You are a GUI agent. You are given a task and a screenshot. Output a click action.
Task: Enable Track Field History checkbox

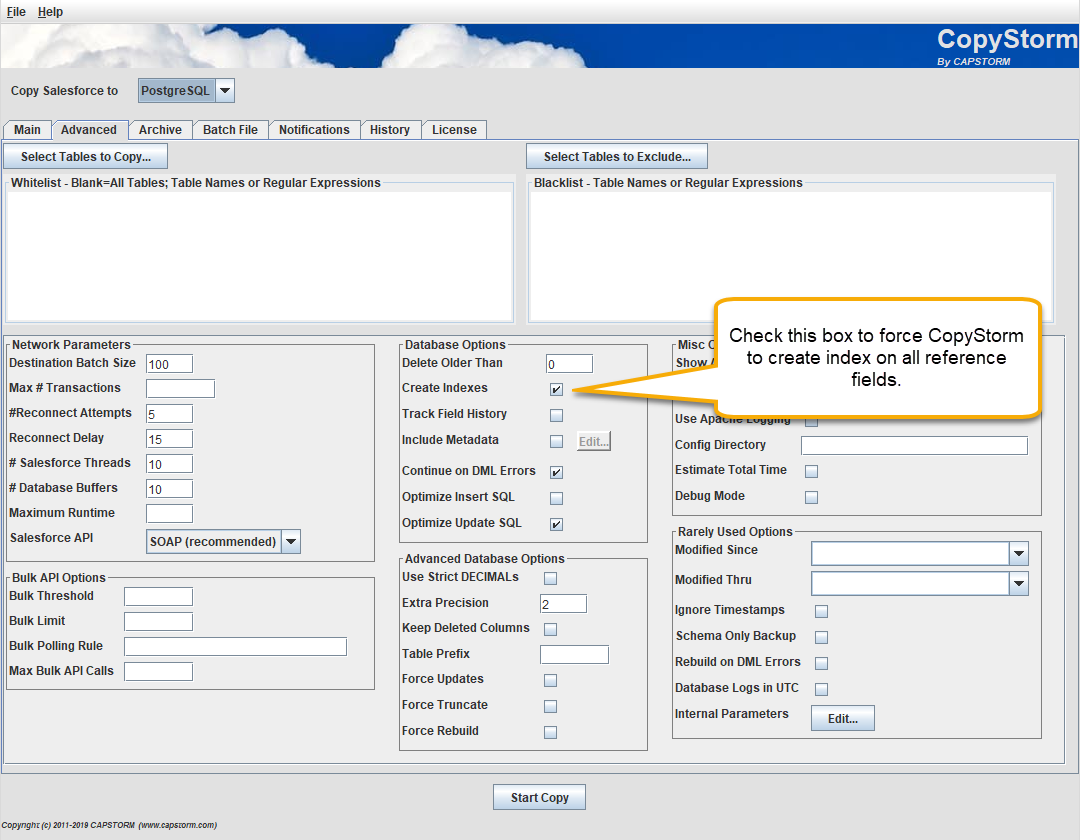557,415
